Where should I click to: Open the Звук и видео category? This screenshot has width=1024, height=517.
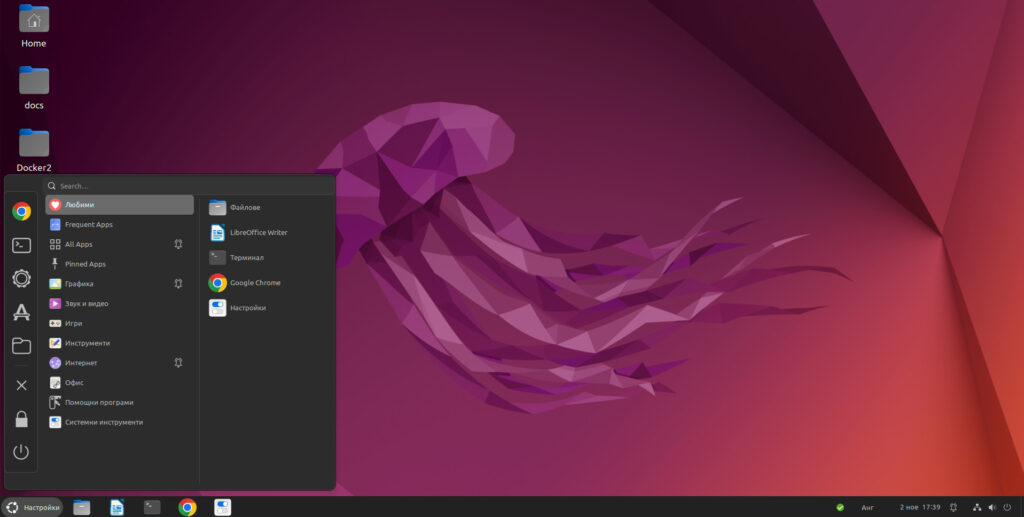[120, 304]
